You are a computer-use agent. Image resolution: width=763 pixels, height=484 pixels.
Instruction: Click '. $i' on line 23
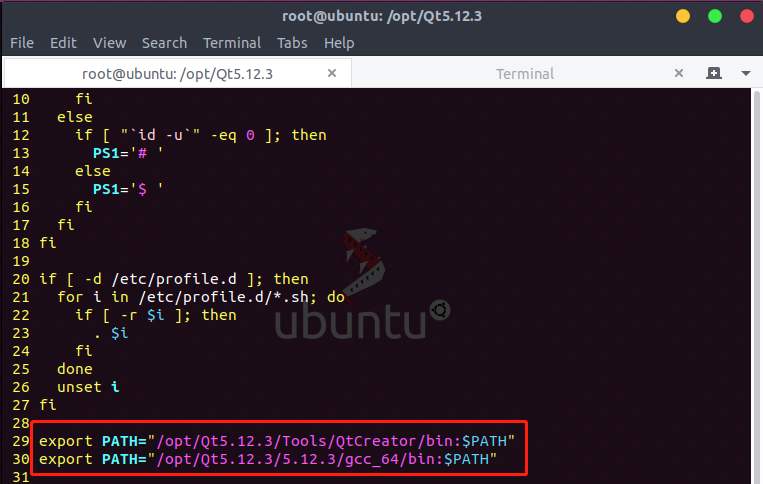coord(111,333)
